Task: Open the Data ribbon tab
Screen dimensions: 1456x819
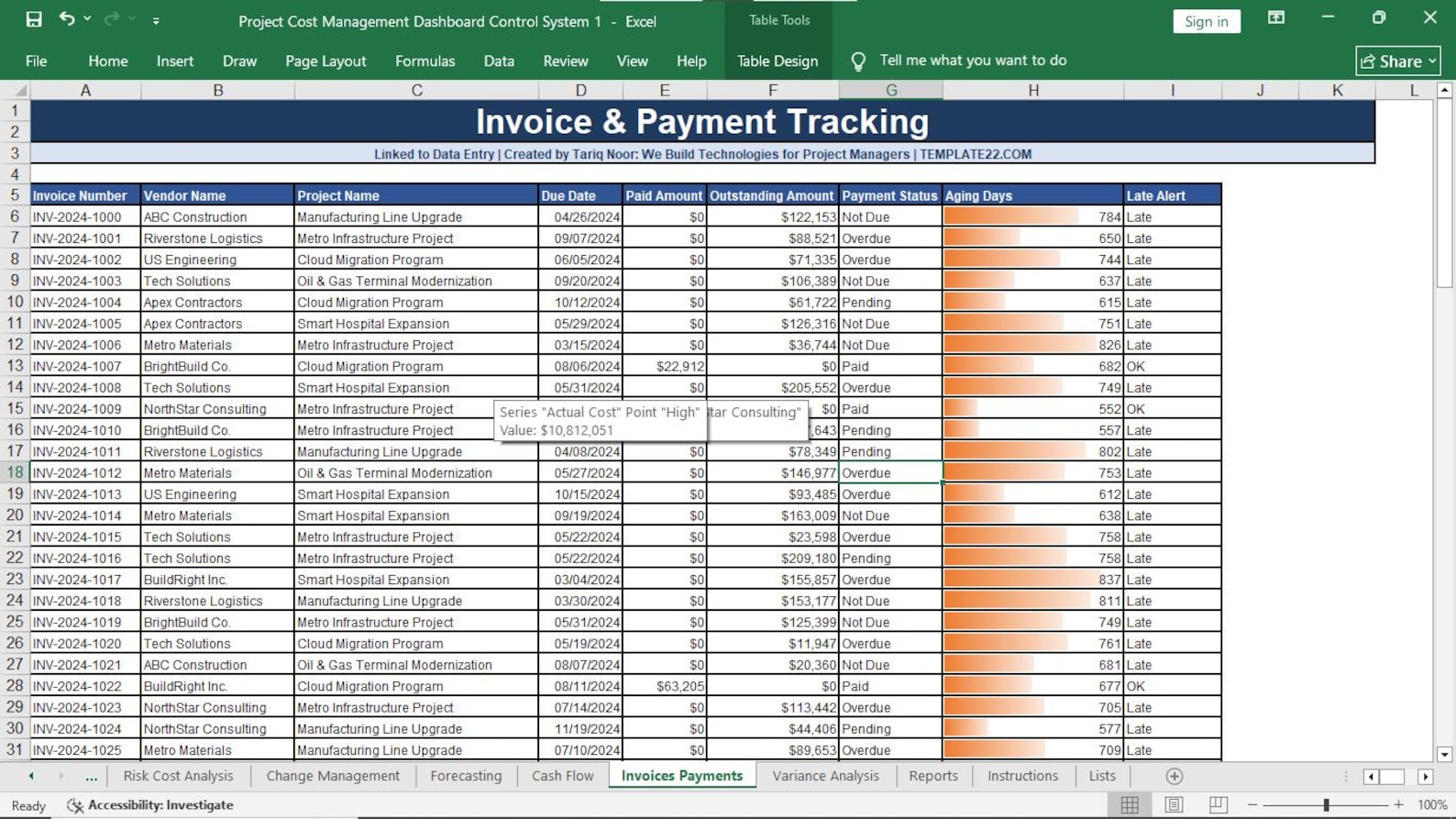Action: tap(499, 61)
